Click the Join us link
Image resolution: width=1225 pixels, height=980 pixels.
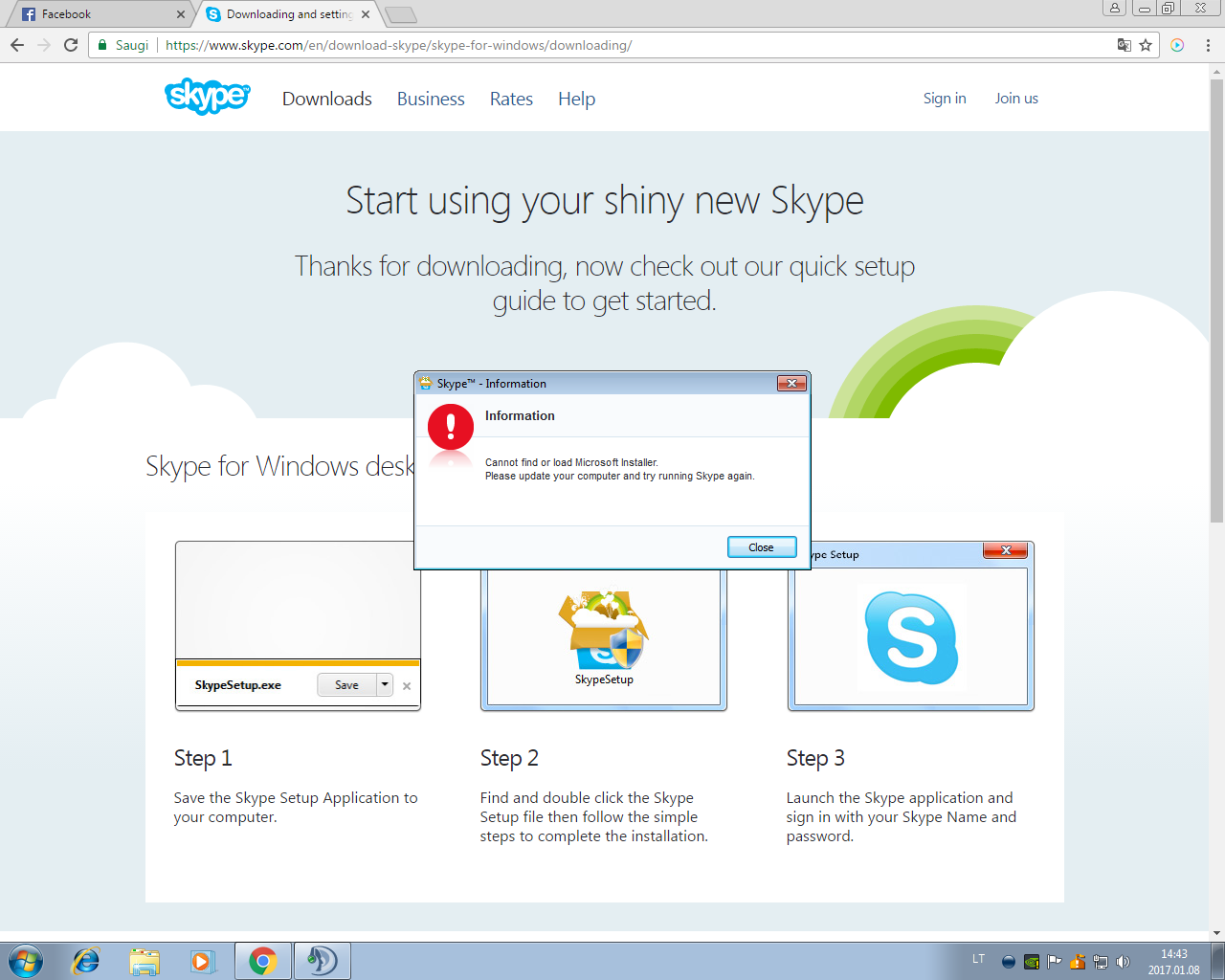coord(1015,99)
